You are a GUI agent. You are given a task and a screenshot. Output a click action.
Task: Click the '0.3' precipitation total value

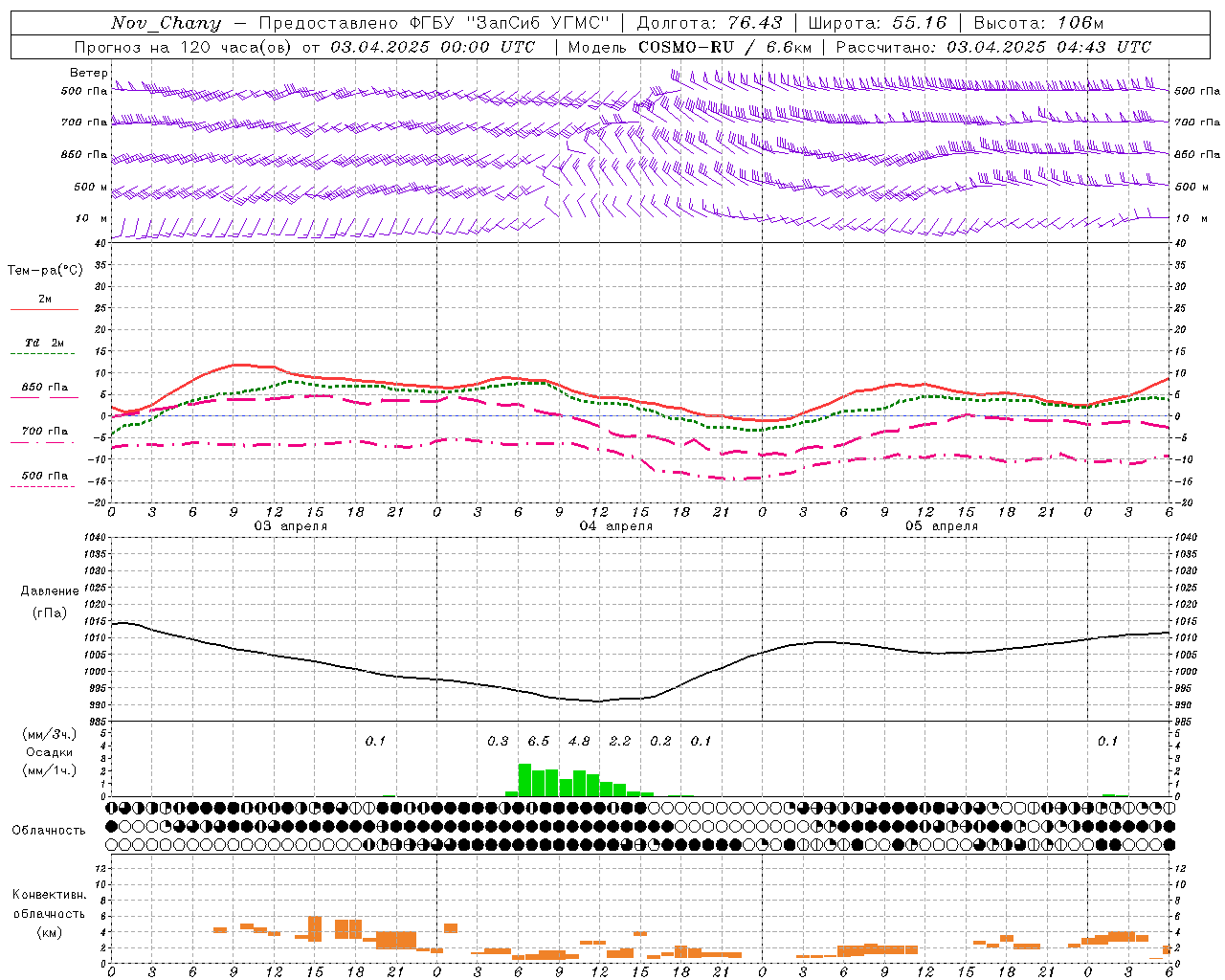498,741
